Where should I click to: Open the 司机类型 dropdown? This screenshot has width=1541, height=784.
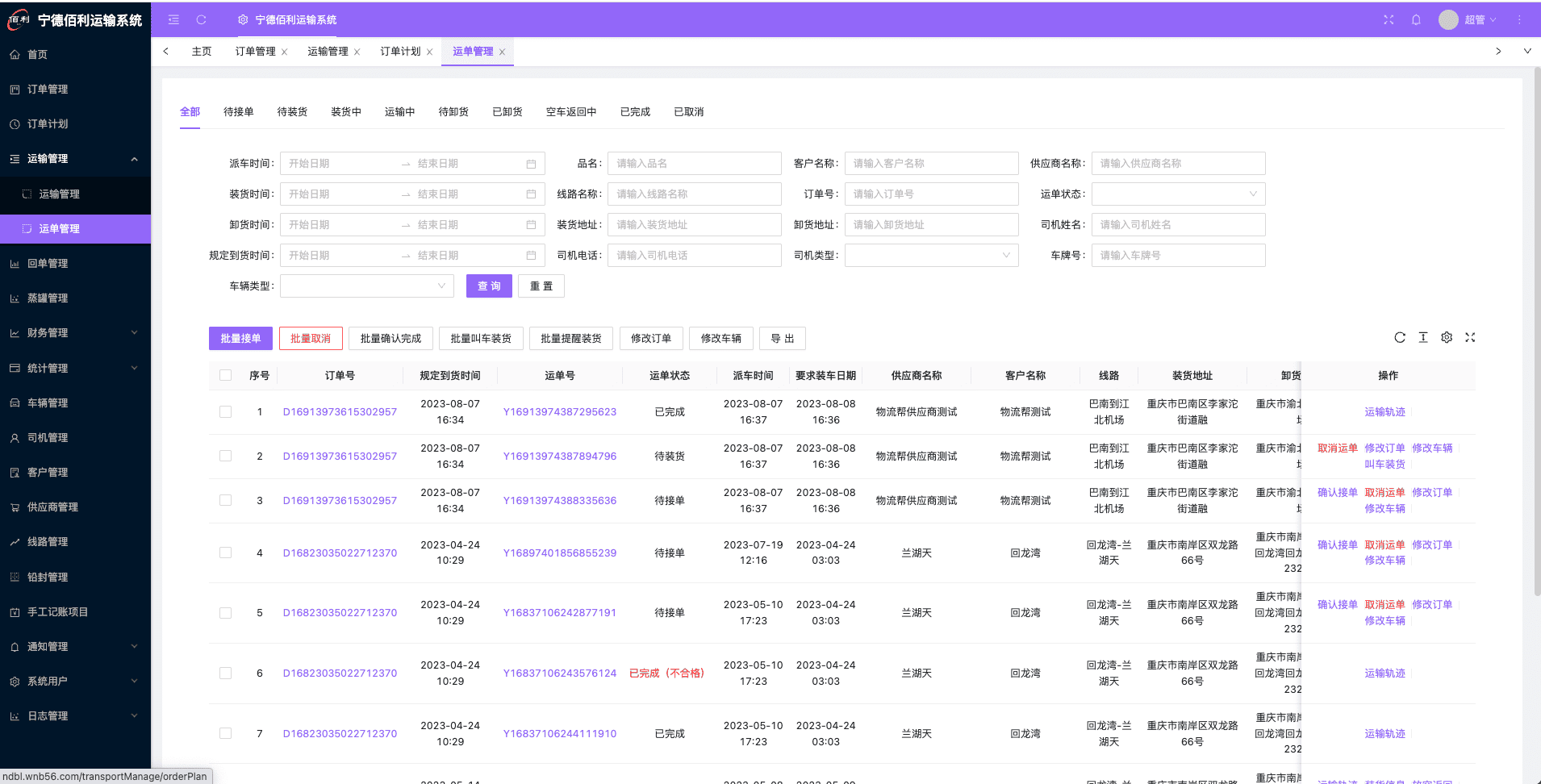tap(931, 256)
